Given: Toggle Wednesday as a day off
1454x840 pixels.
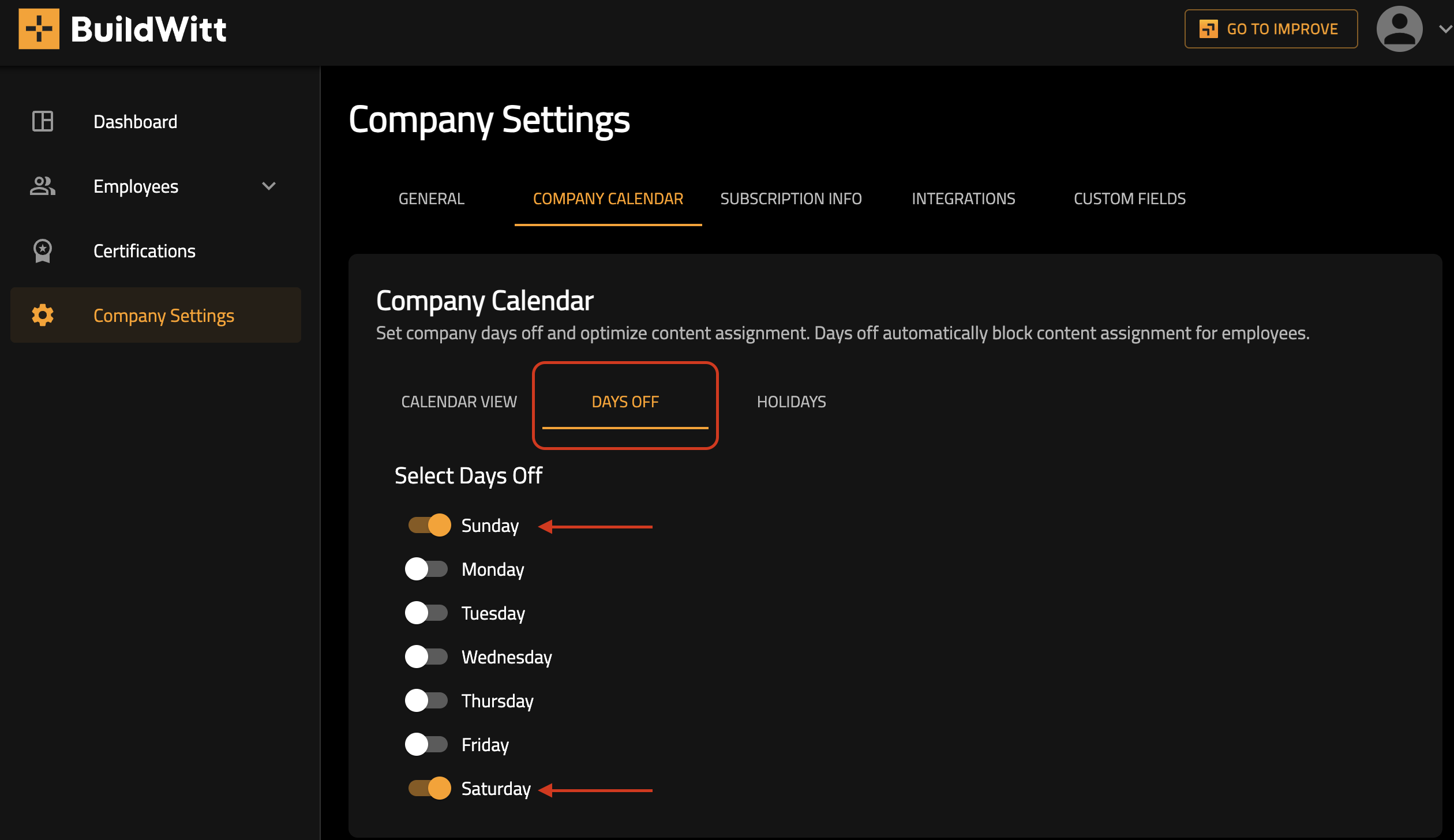Looking at the screenshot, I should (x=426, y=657).
